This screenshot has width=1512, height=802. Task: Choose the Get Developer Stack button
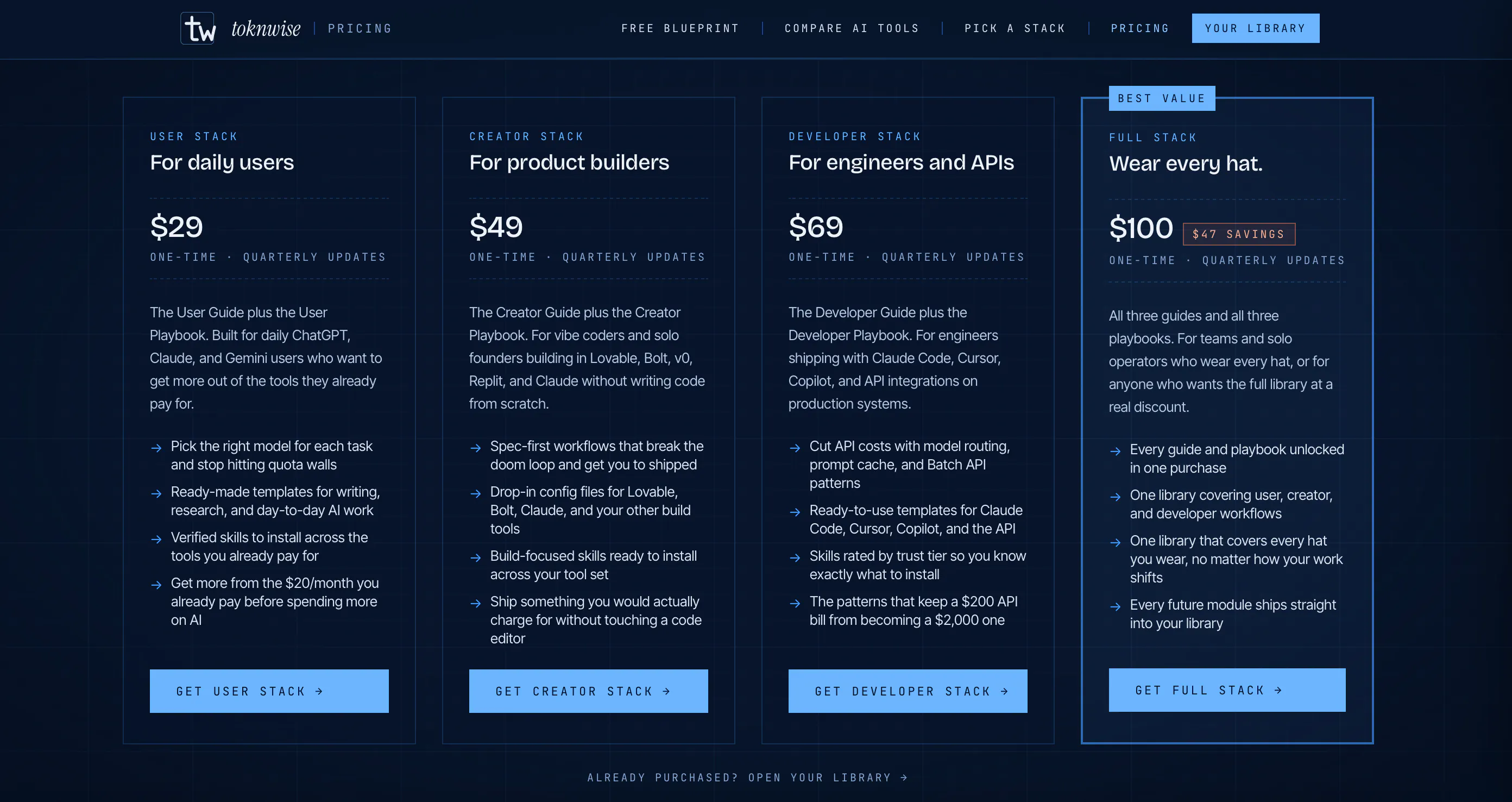[x=908, y=691]
